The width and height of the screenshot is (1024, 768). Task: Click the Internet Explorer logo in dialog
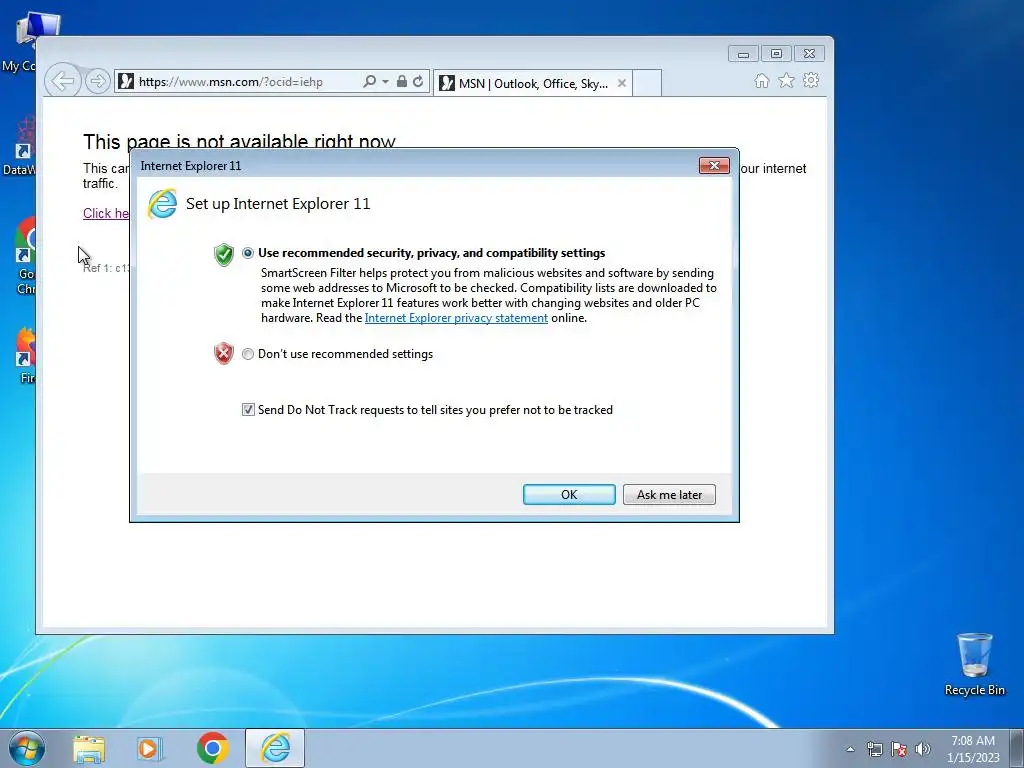(162, 204)
